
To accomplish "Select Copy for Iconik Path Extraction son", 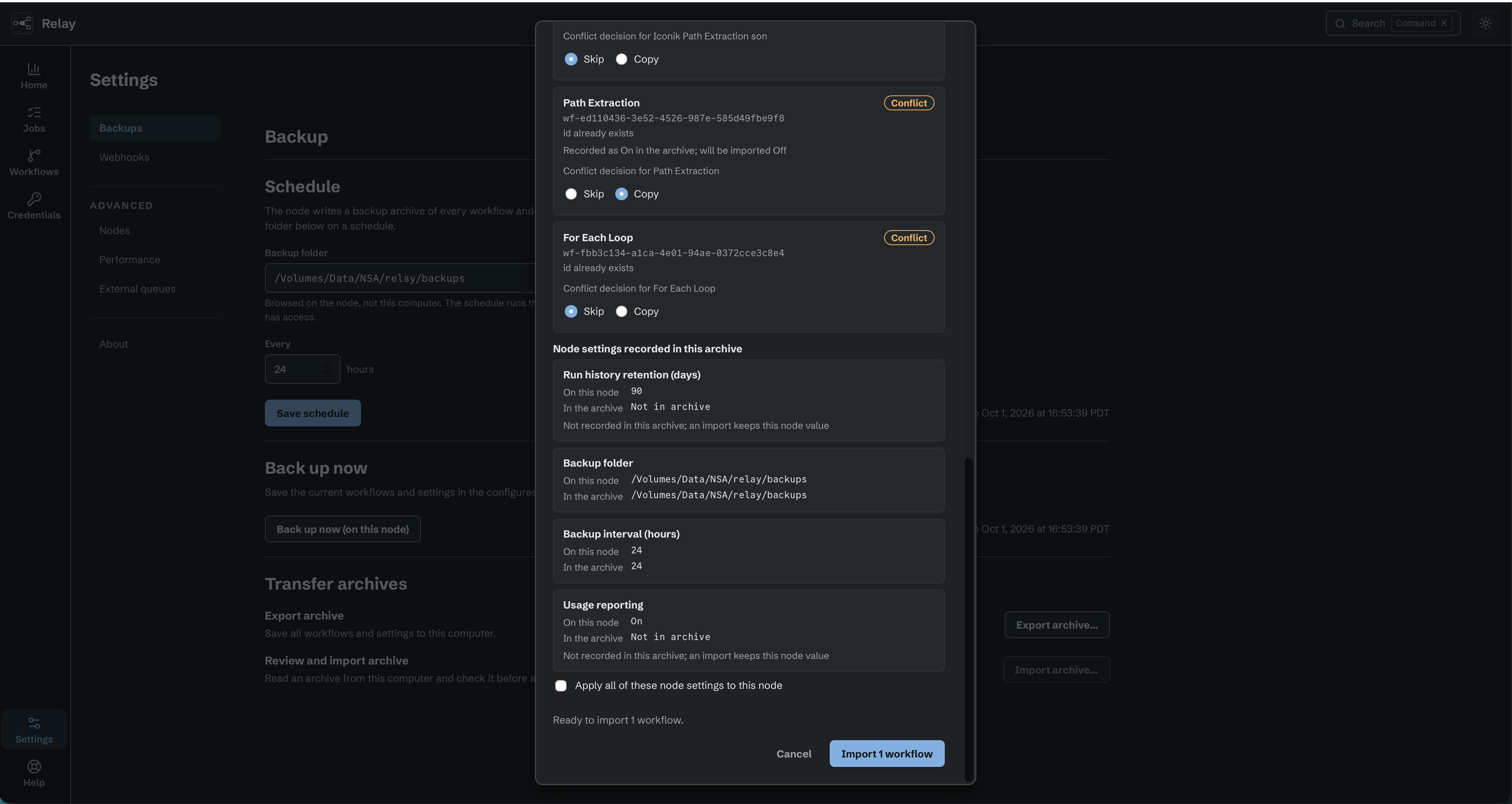I will tap(621, 59).
